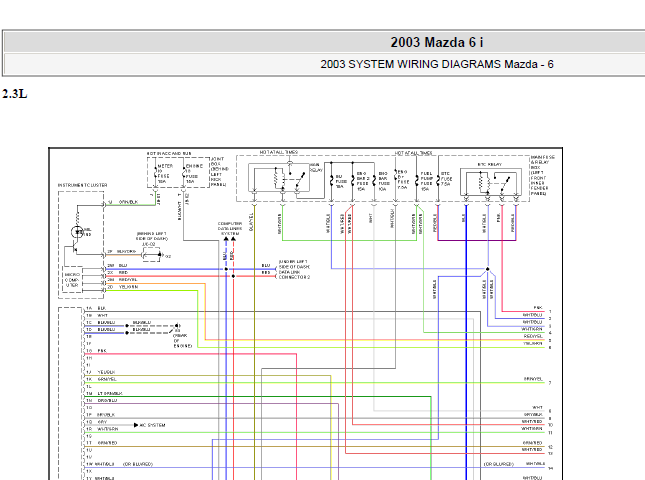Click the JC-02 joint connector symbol
The width and height of the screenshot is (645, 480).
point(151,256)
